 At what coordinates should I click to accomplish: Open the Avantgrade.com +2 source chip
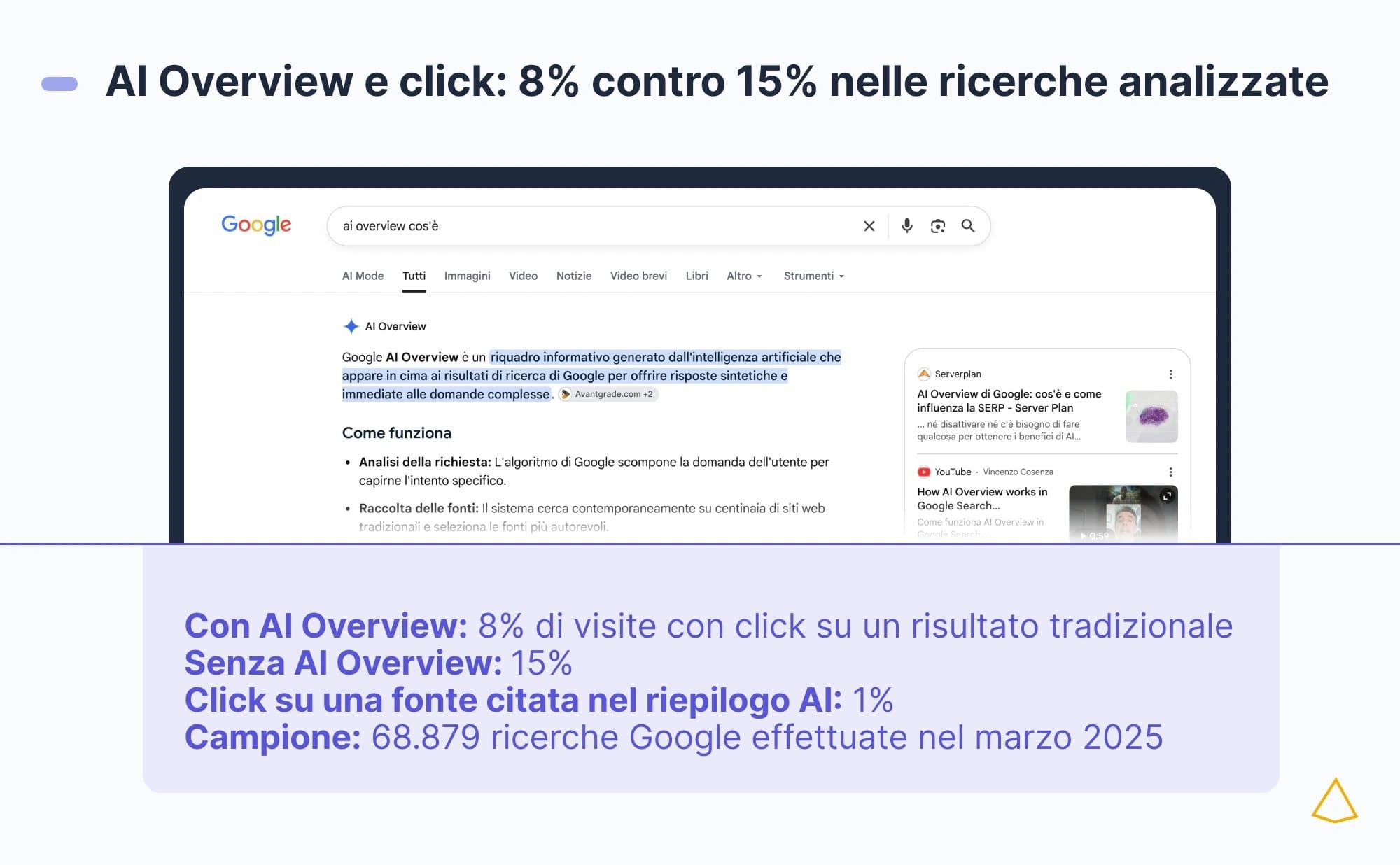point(608,394)
